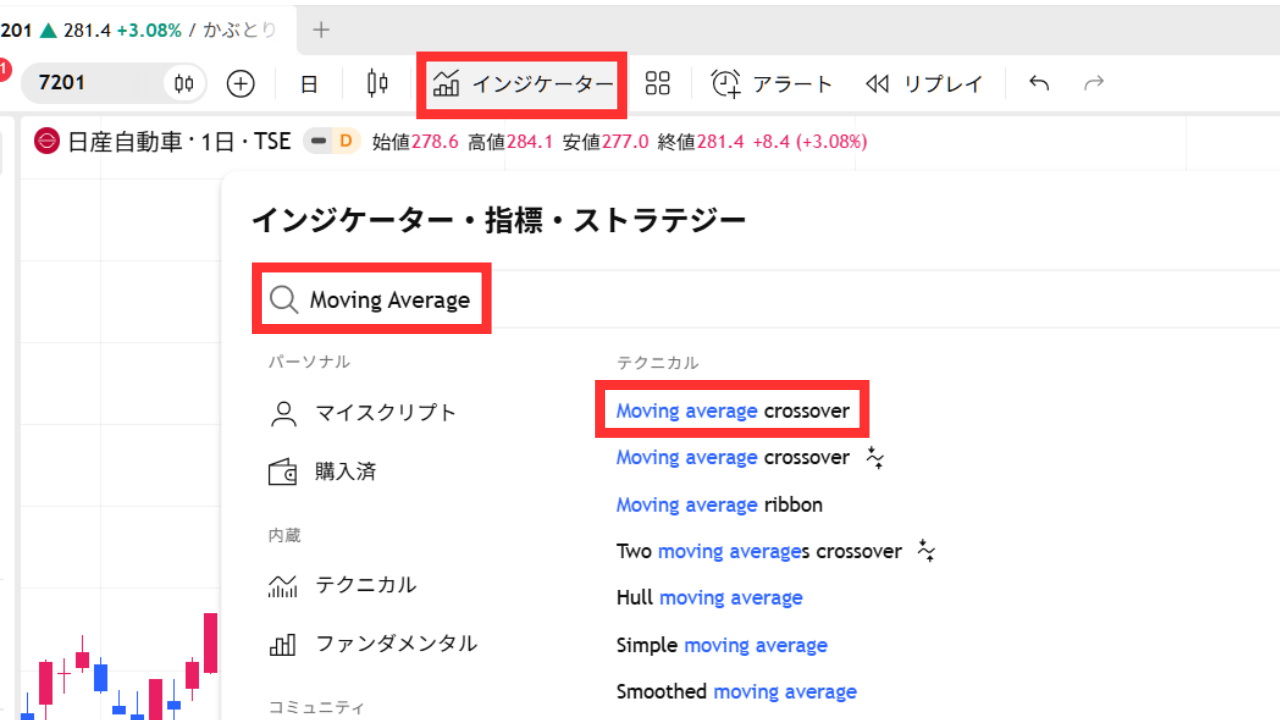Change chart type with the candlestick icon
This screenshot has width=1280, height=720.
click(x=377, y=83)
